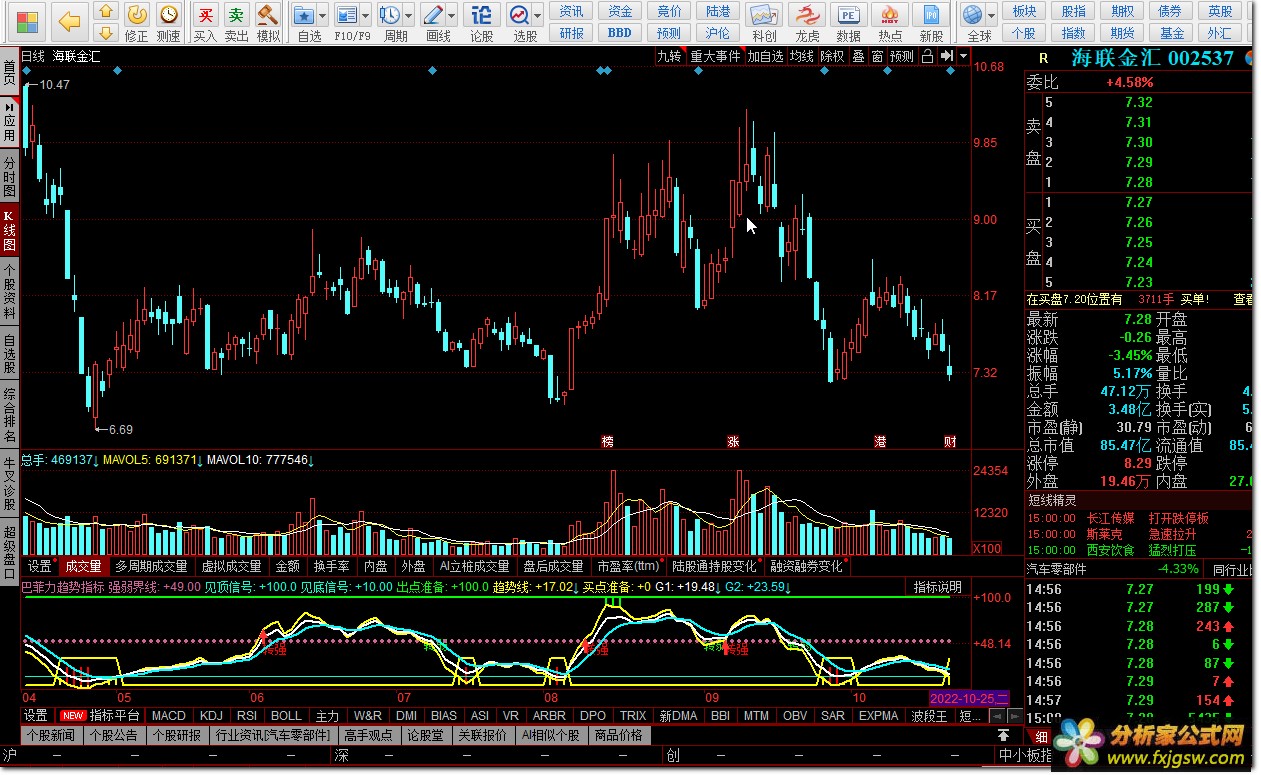Select the KDJ indicator tab
Image resolution: width=1261 pixels, height=775 pixels.
click(x=211, y=716)
